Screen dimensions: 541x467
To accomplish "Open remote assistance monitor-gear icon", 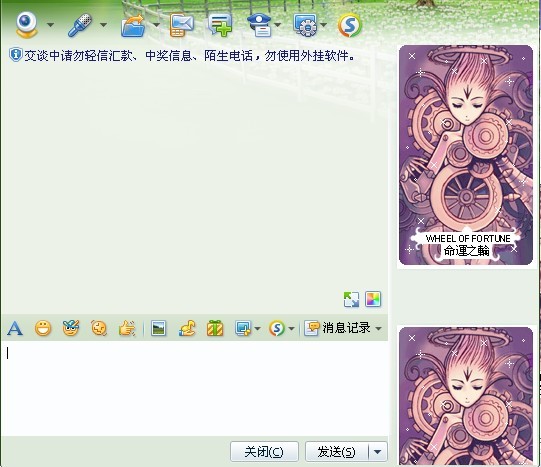I will (x=306, y=25).
